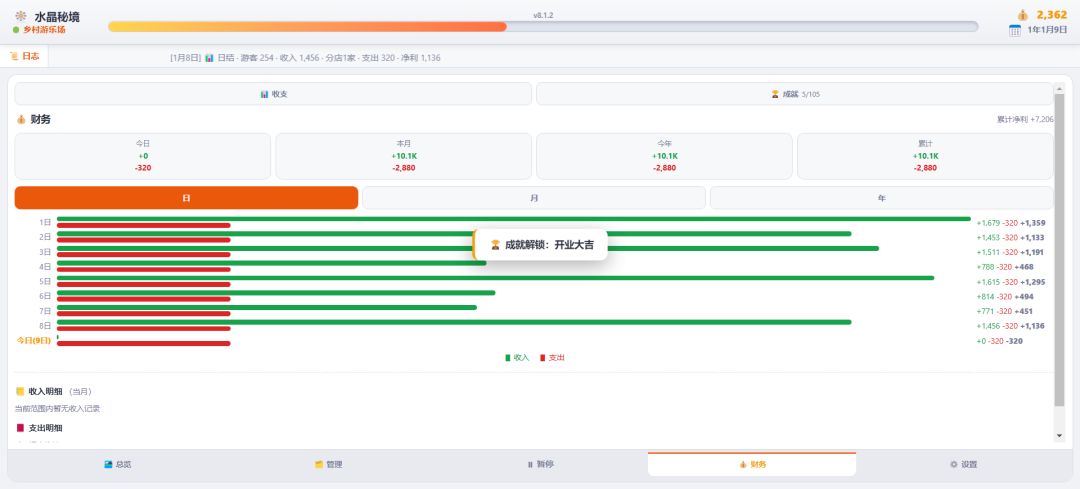Click the 4日 green income bar

click(271, 263)
